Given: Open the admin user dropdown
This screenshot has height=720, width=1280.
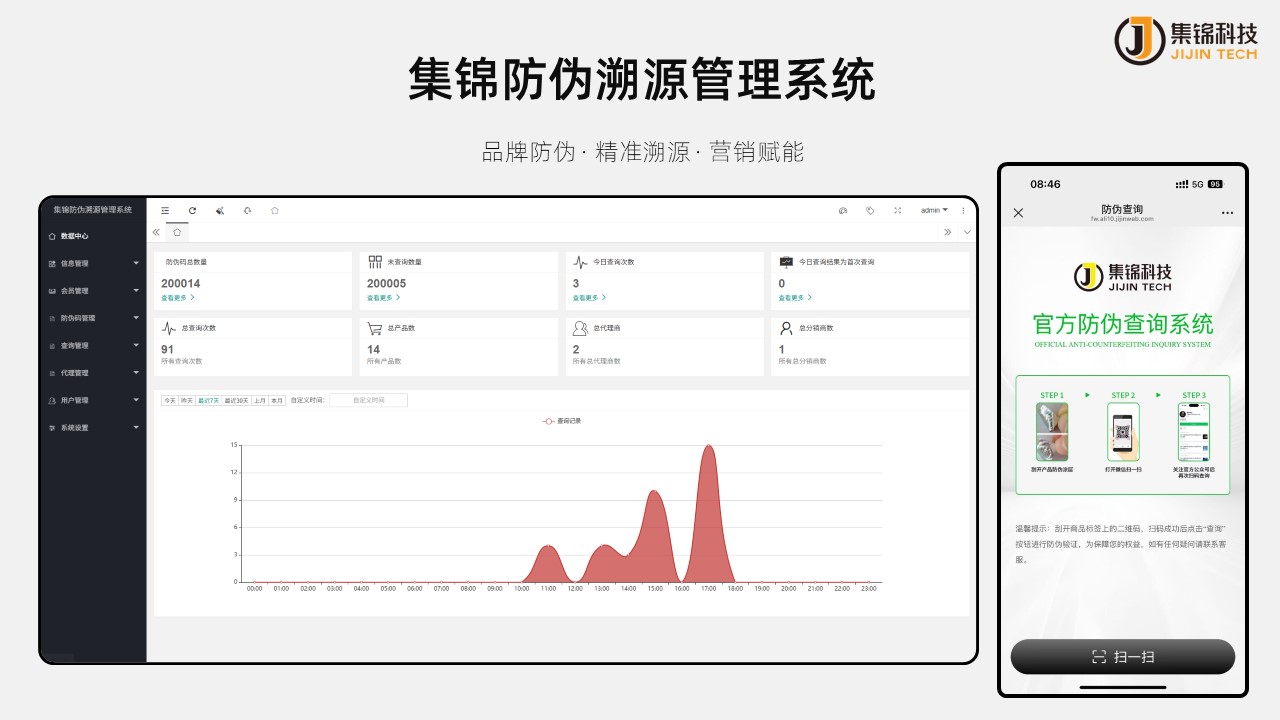Looking at the screenshot, I should point(934,211).
